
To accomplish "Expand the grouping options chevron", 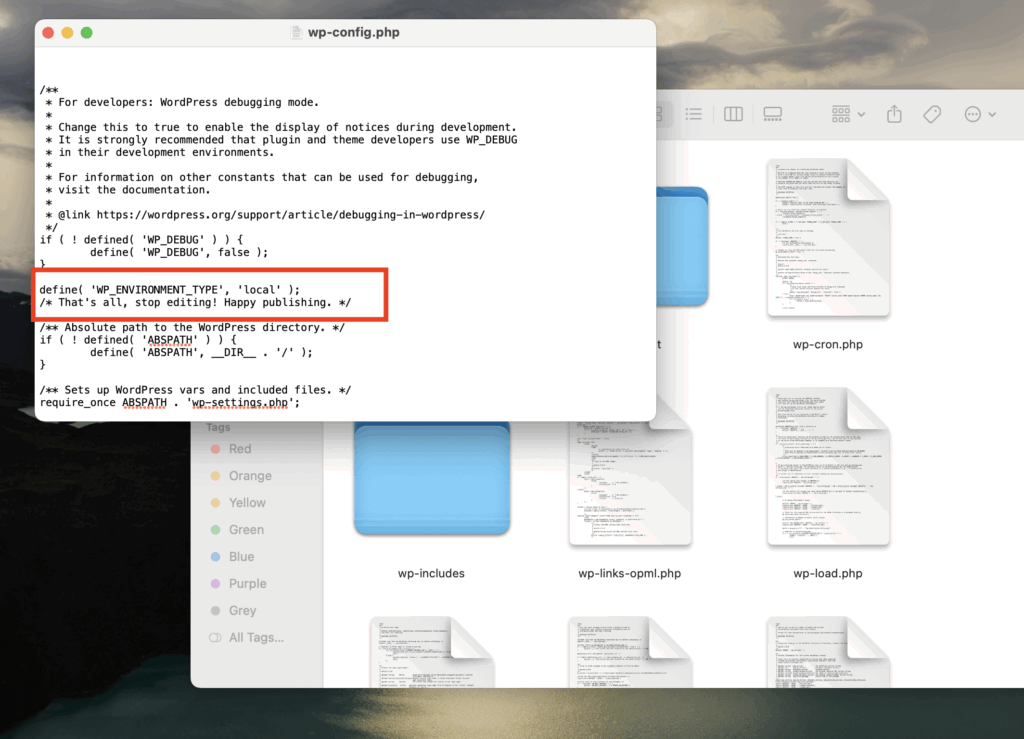I will [x=861, y=114].
